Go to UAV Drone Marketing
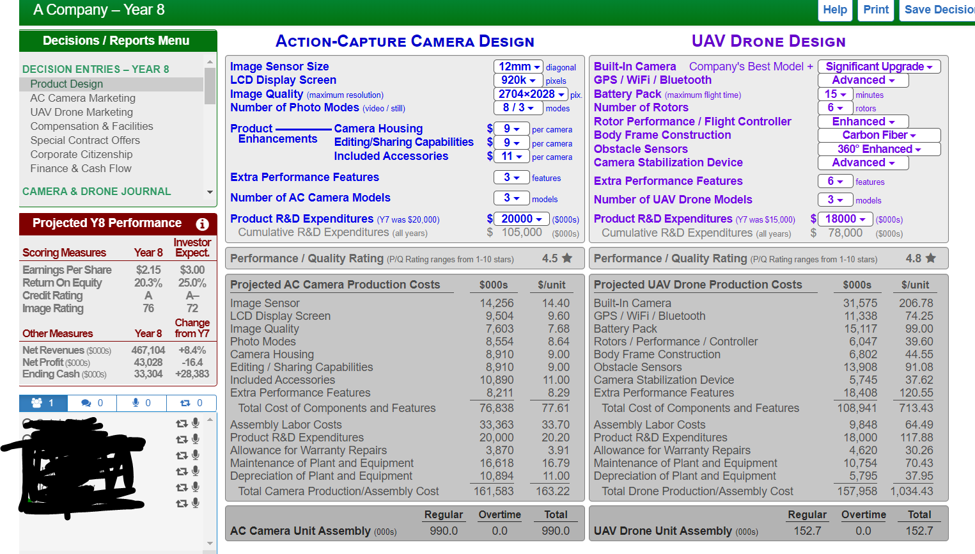Screen dimensions: 975x554 point(81,113)
